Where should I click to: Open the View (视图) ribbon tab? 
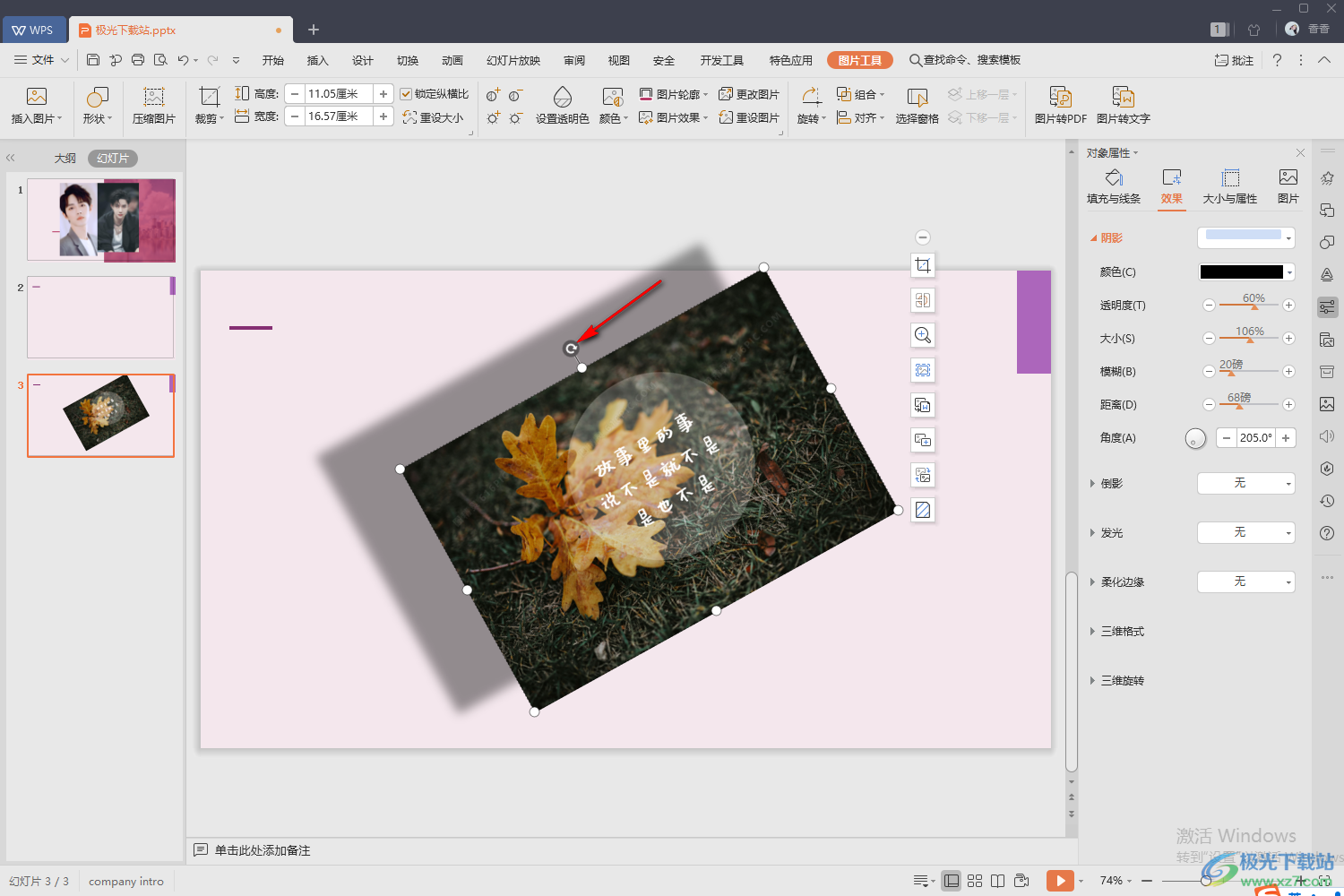point(619,60)
